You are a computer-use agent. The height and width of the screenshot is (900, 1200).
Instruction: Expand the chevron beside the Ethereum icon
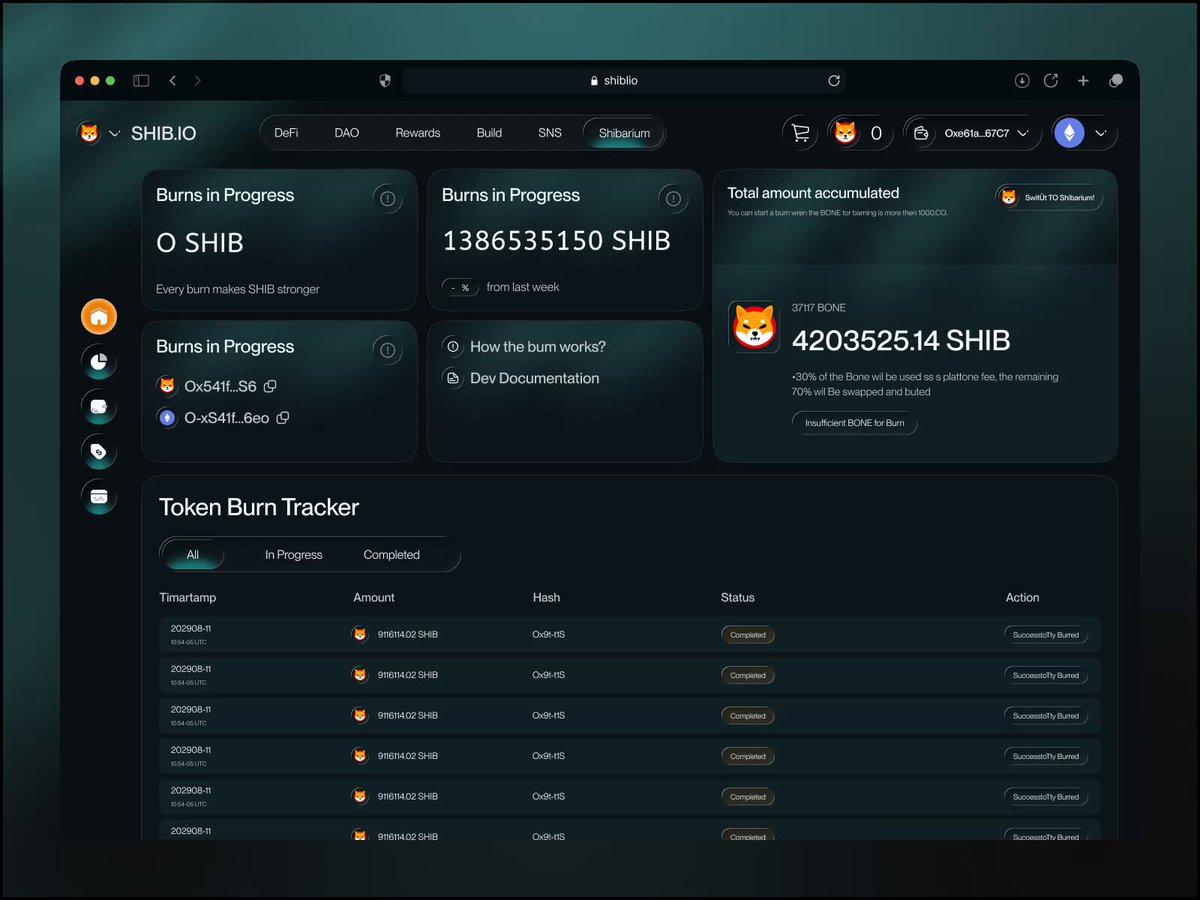tap(1101, 133)
